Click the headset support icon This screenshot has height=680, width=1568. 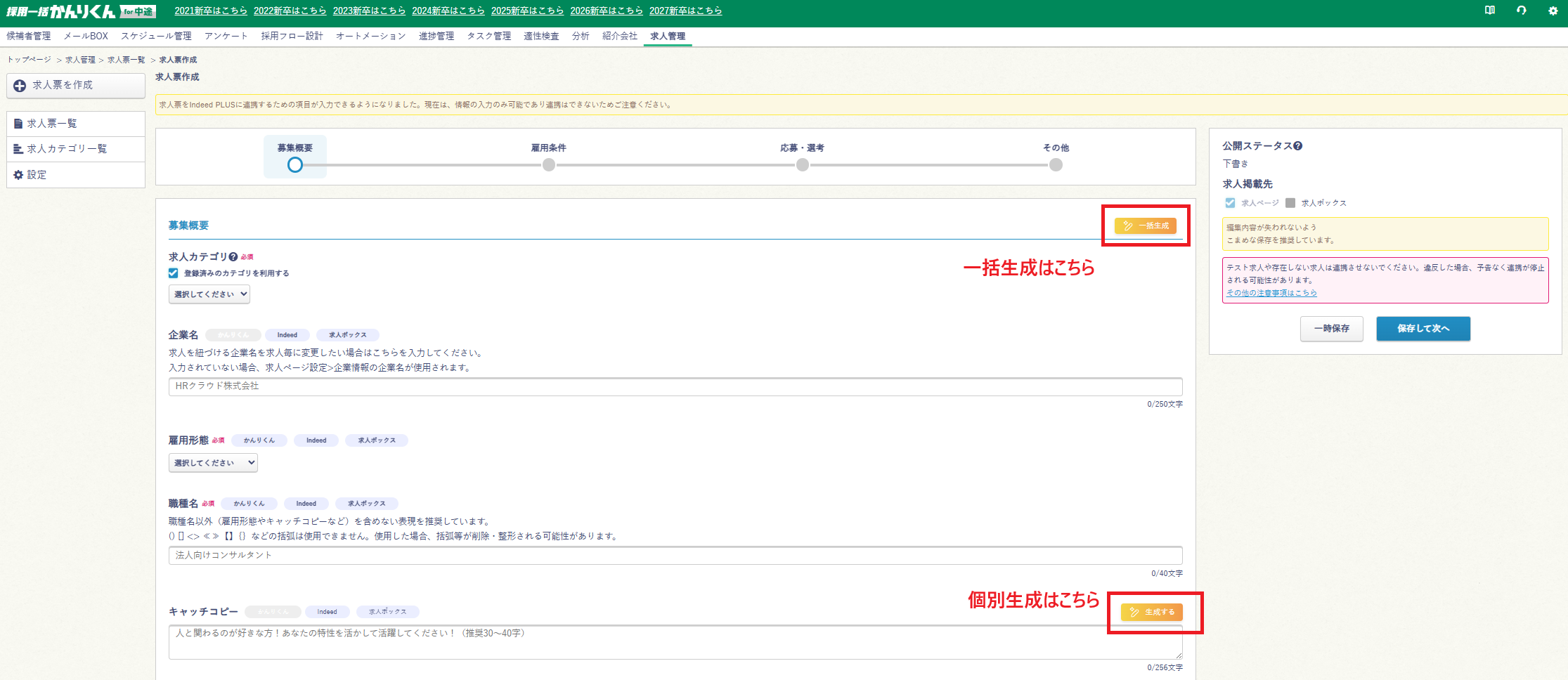[x=1521, y=11]
